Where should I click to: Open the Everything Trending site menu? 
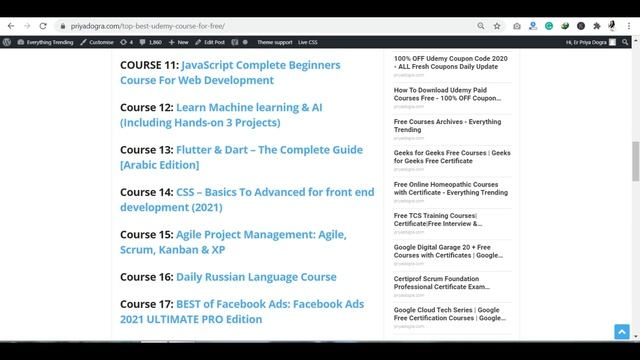(x=45, y=42)
